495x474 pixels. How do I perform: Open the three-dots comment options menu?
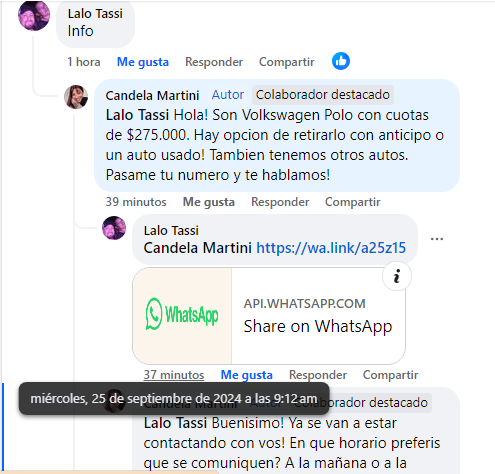tap(437, 239)
